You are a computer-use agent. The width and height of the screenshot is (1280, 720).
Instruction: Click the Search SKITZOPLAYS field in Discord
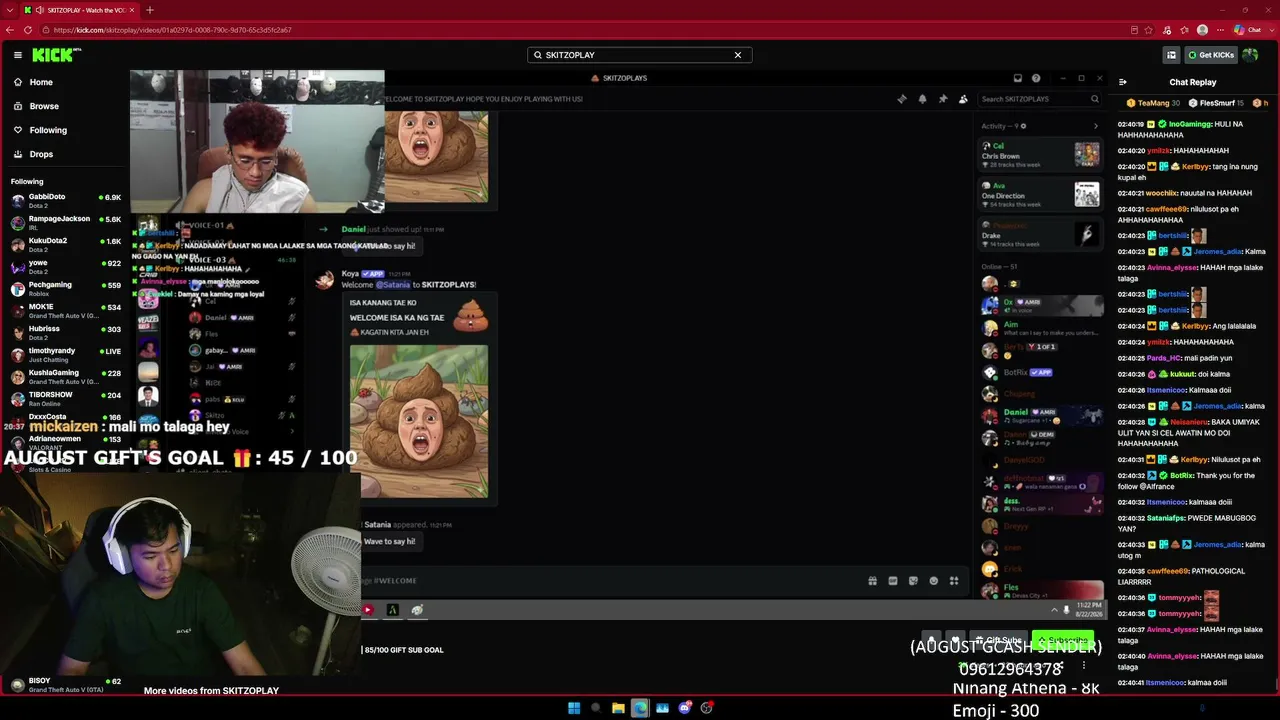[x=1039, y=99]
